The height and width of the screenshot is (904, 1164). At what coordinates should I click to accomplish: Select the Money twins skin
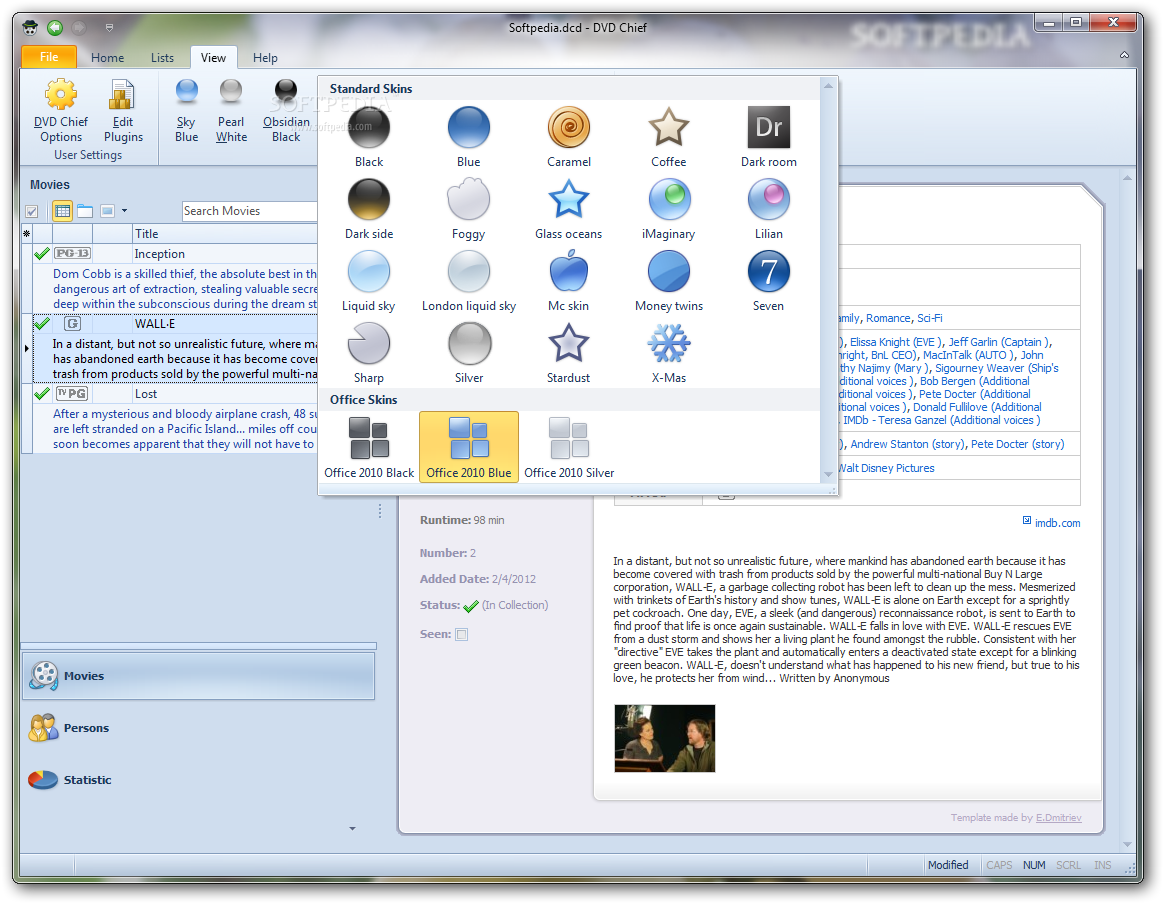pos(668,282)
